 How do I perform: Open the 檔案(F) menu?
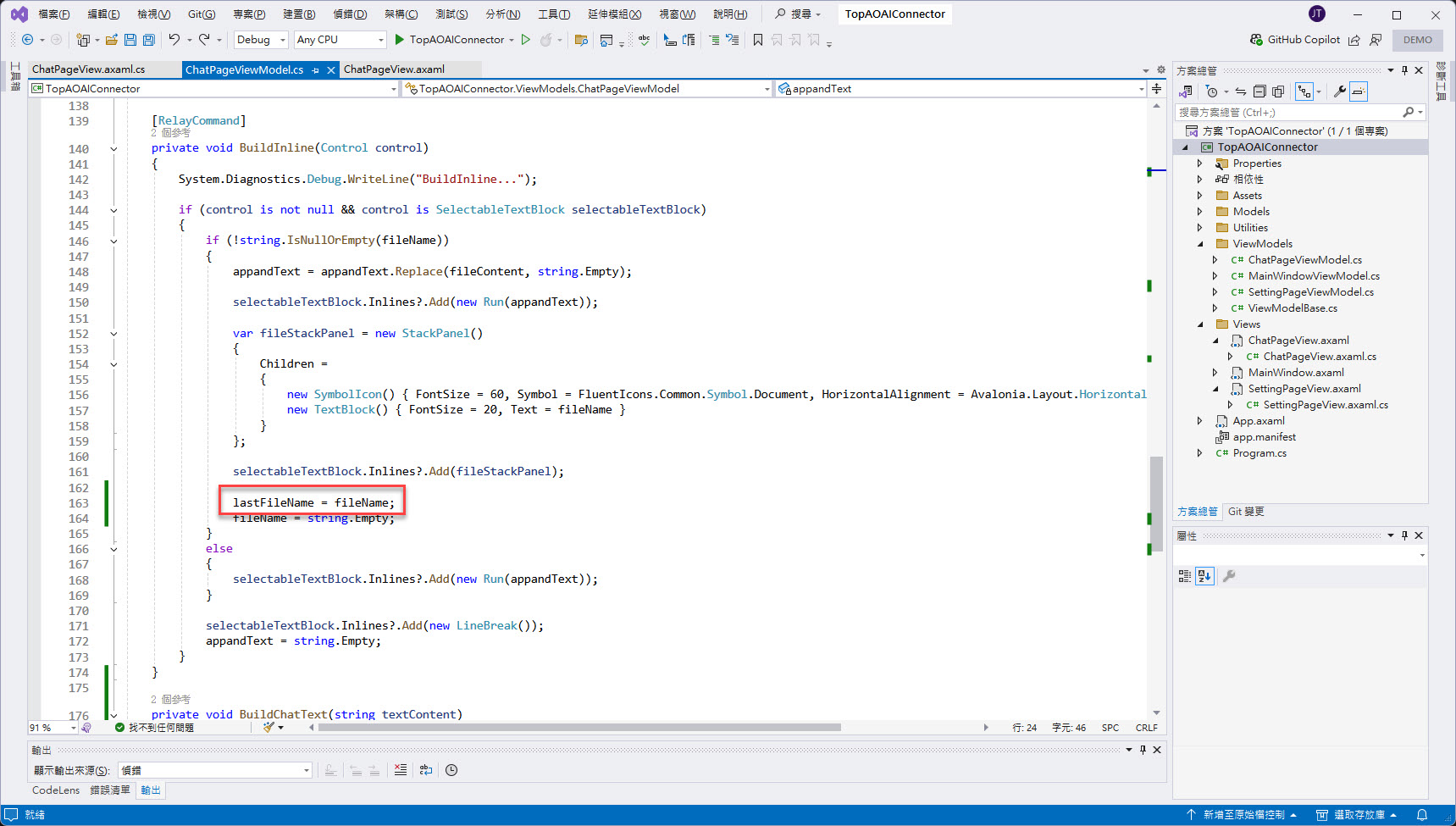pyautogui.click(x=54, y=14)
